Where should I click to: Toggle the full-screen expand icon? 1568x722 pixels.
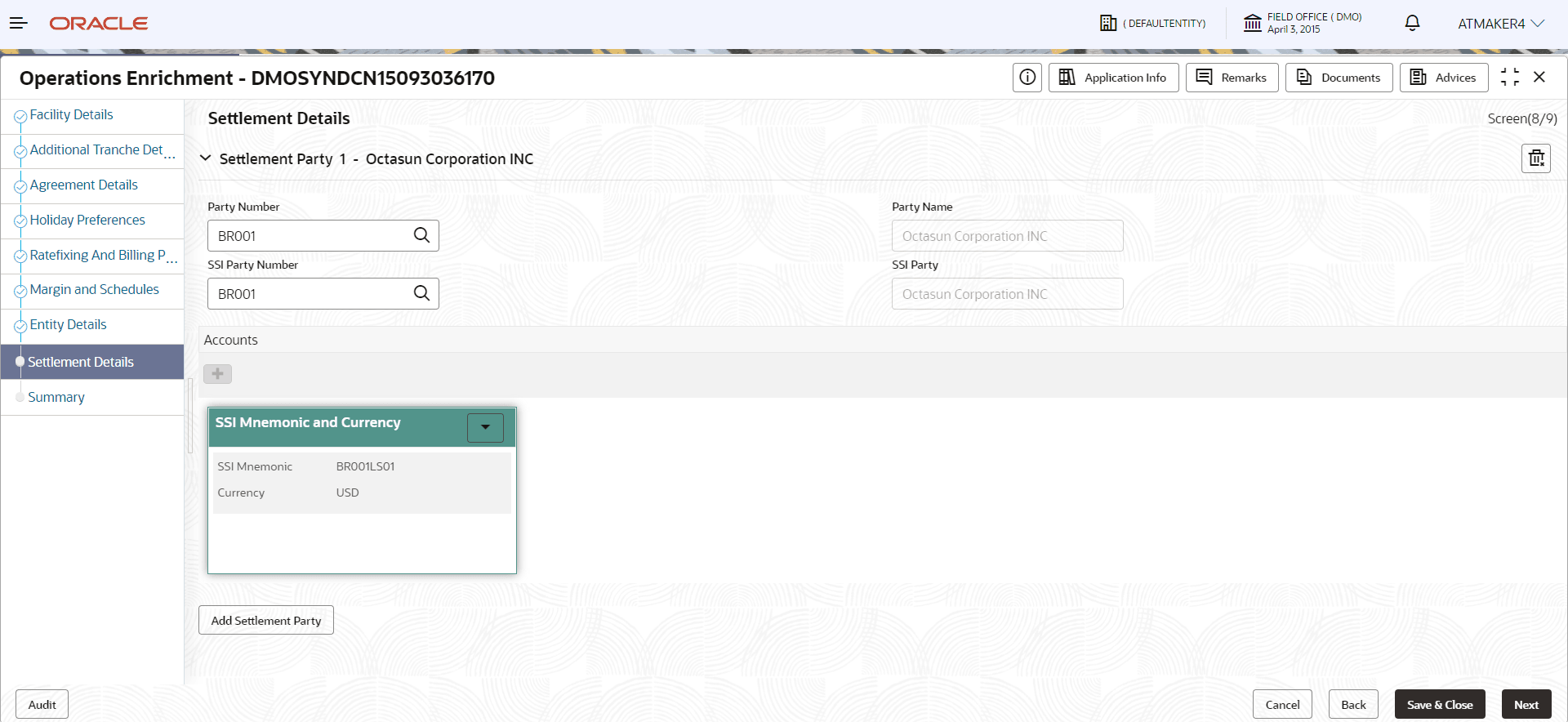(1510, 77)
